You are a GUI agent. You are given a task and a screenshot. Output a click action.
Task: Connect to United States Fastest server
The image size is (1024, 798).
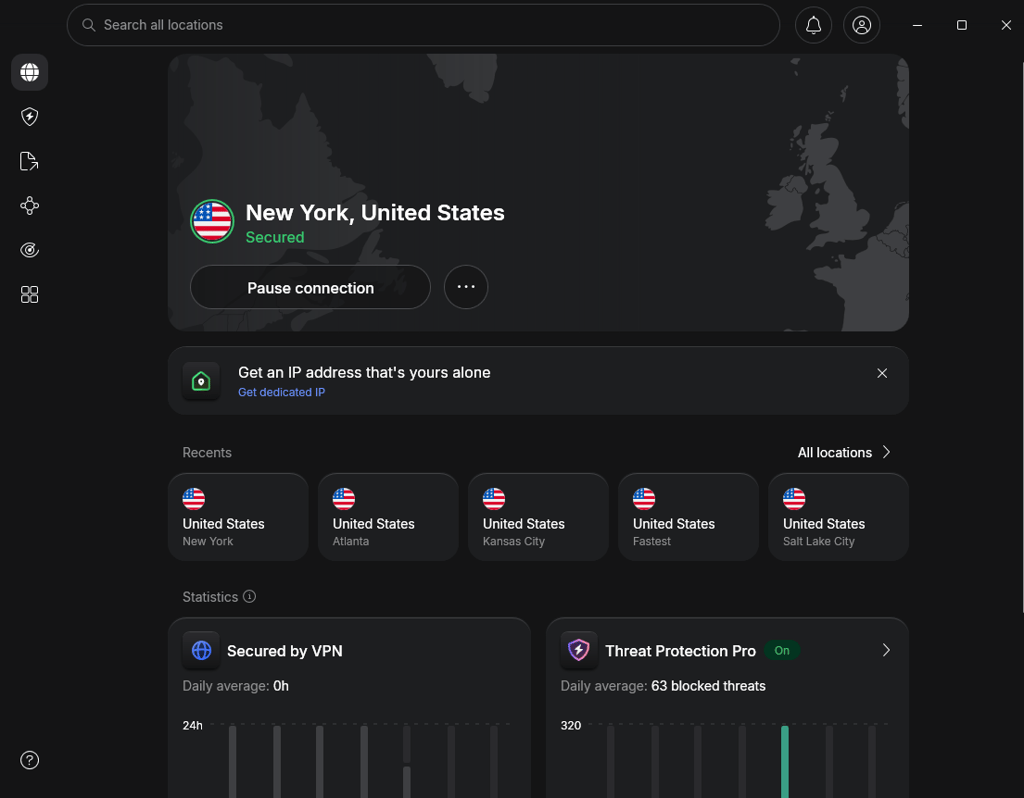point(688,517)
